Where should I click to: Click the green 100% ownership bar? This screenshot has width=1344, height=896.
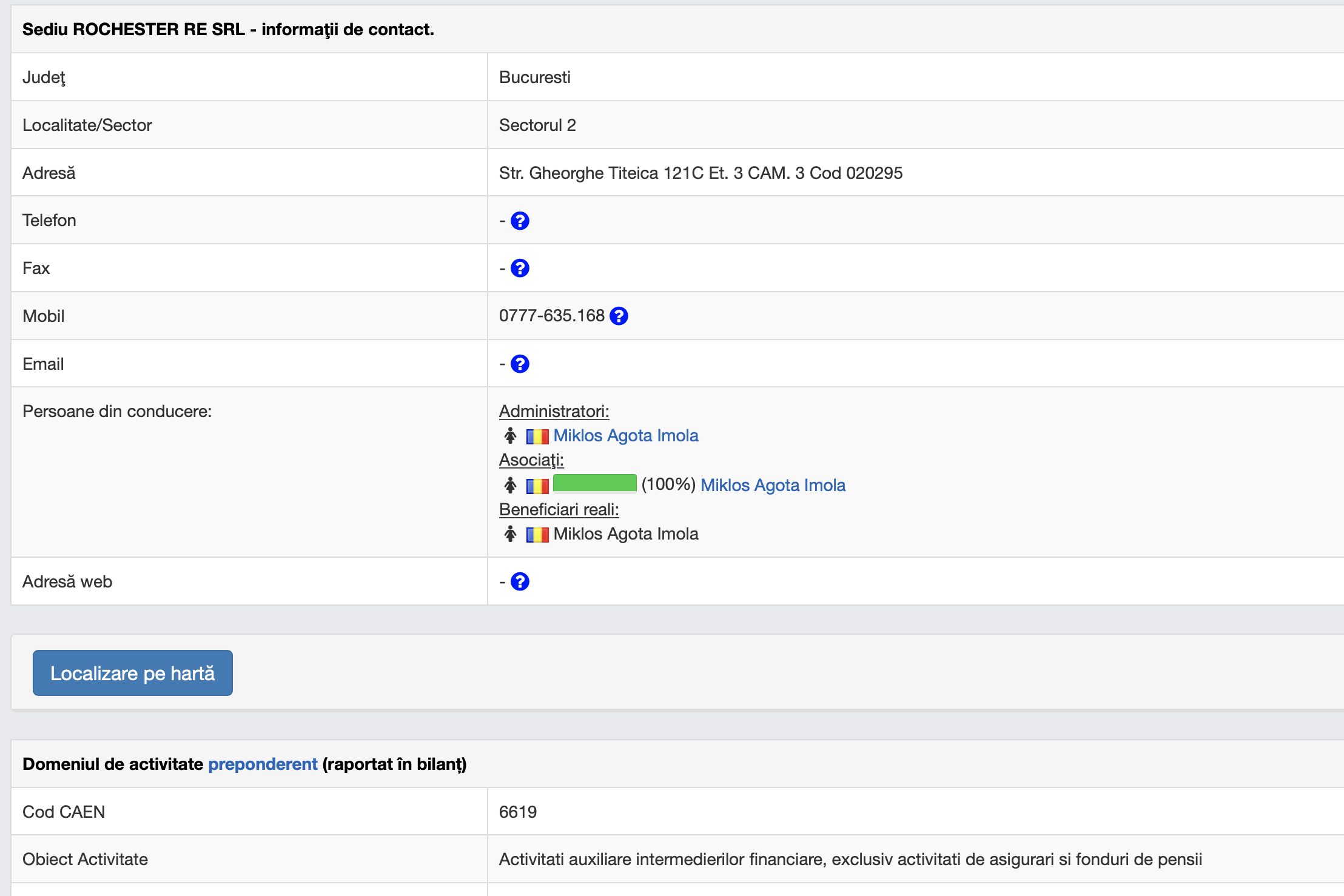[594, 484]
